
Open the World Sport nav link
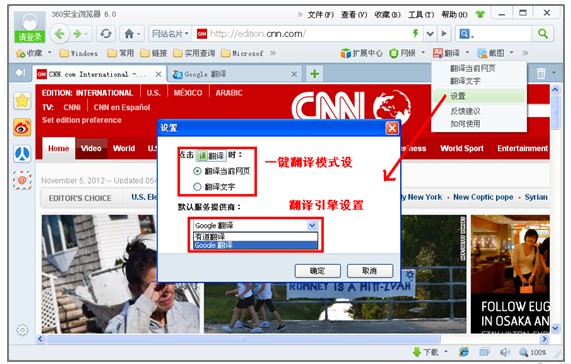(x=462, y=149)
